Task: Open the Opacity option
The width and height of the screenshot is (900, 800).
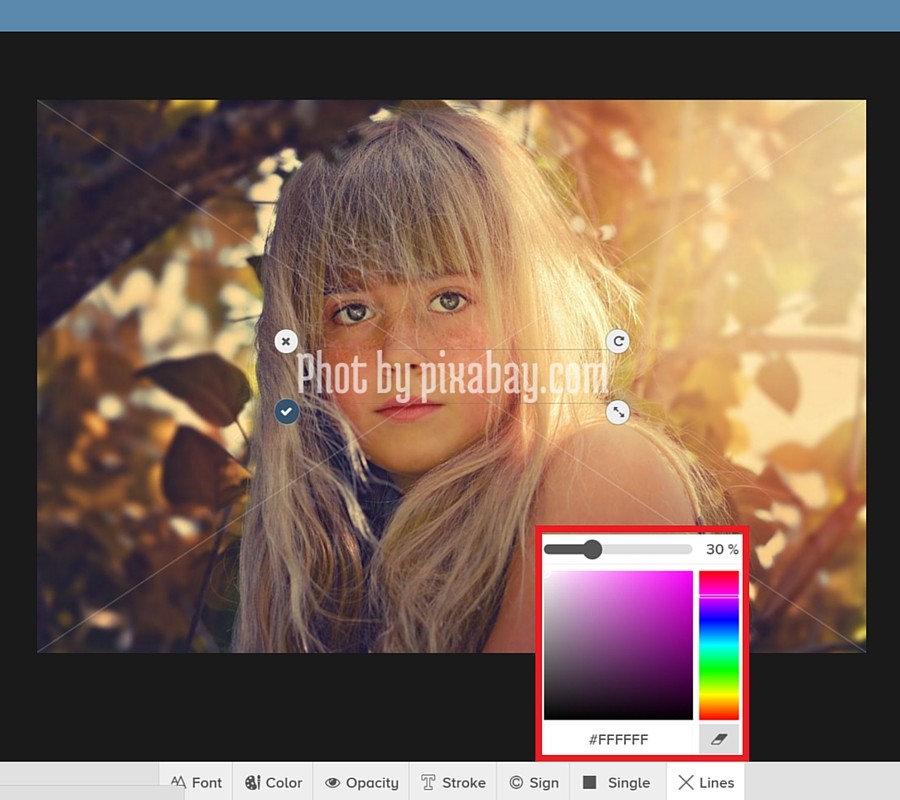Action: (361, 782)
